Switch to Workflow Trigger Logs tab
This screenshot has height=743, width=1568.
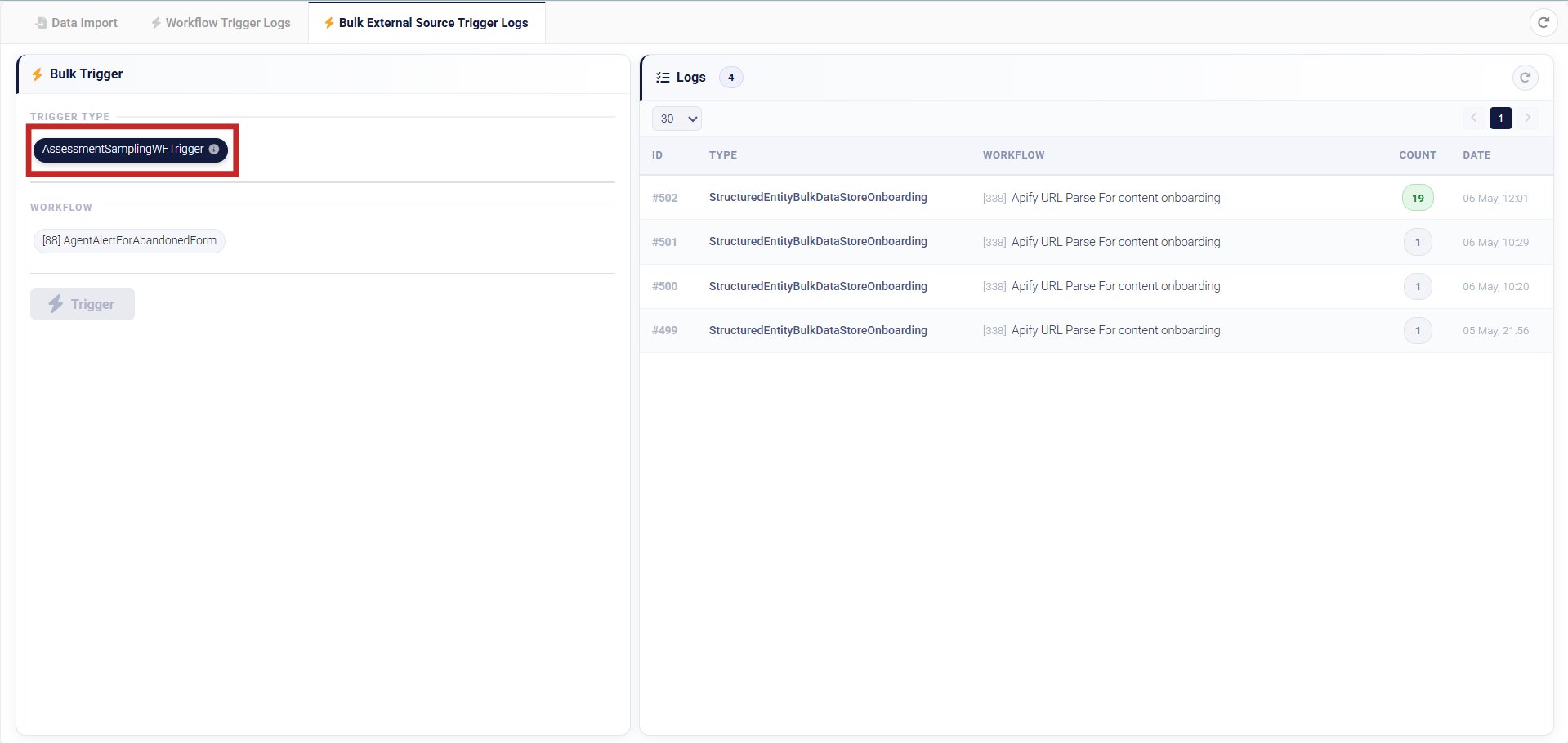click(x=221, y=23)
